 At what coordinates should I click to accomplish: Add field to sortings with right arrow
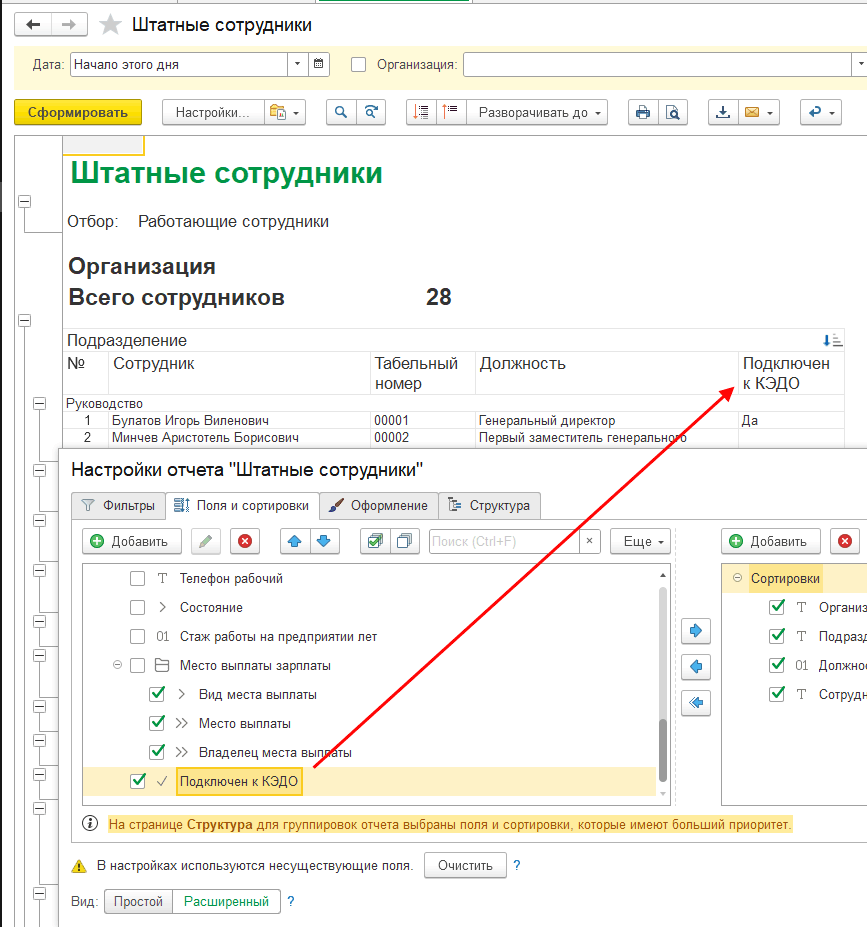pyautogui.click(x=696, y=631)
